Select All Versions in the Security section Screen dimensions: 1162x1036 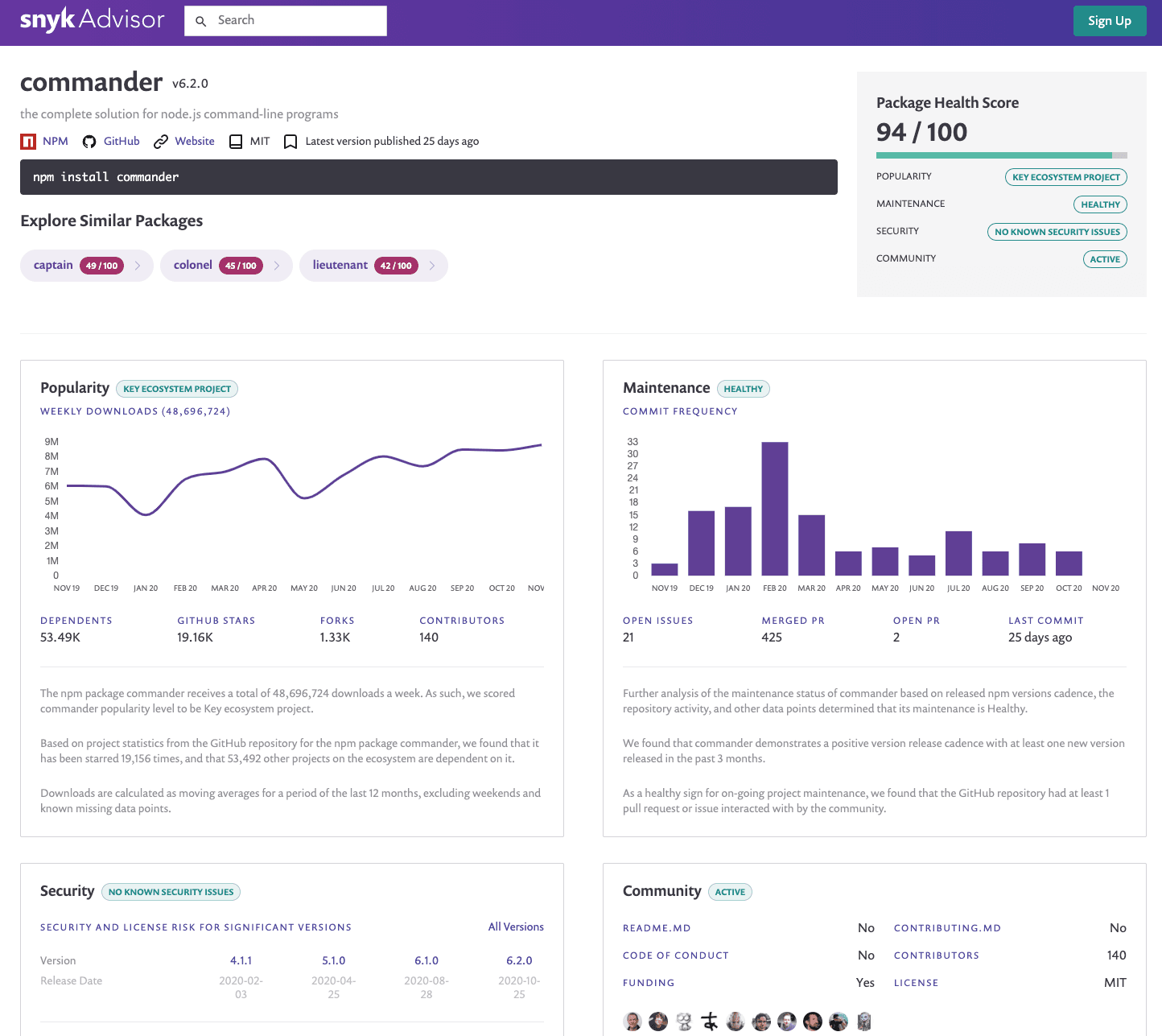coord(516,927)
